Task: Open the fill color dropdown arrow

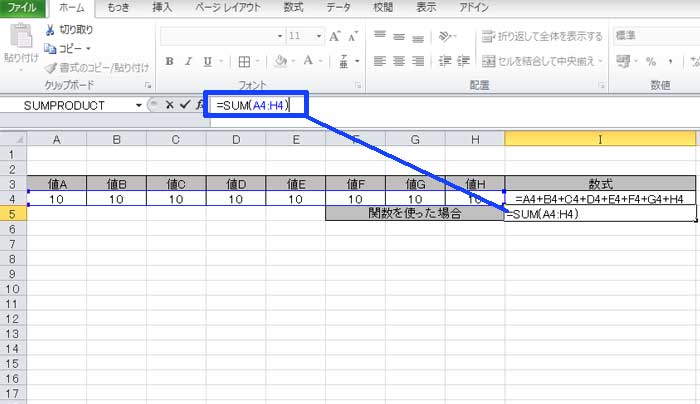Action: (x=293, y=61)
